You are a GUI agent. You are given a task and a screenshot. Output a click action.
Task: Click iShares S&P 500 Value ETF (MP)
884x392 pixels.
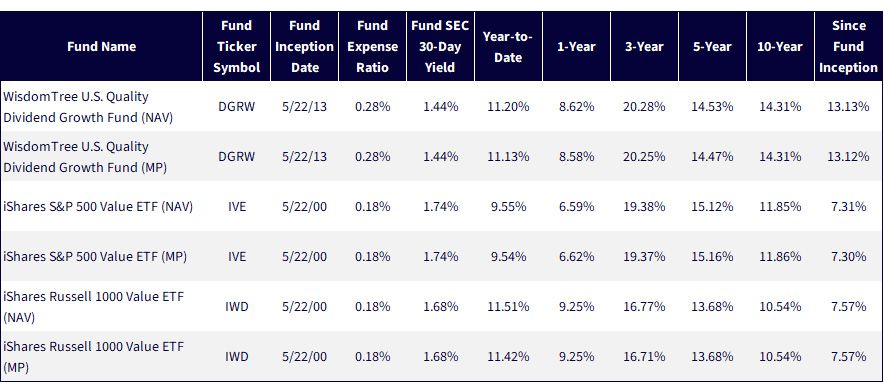pyautogui.click(x=95, y=257)
